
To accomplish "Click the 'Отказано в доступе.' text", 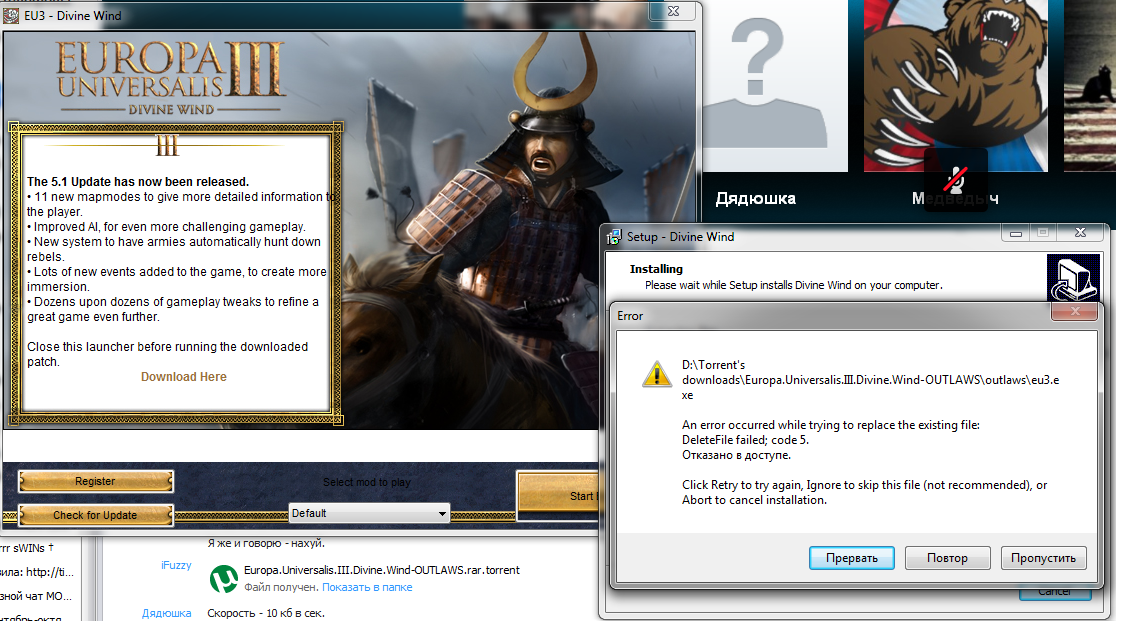I will click(x=736, y=455).
